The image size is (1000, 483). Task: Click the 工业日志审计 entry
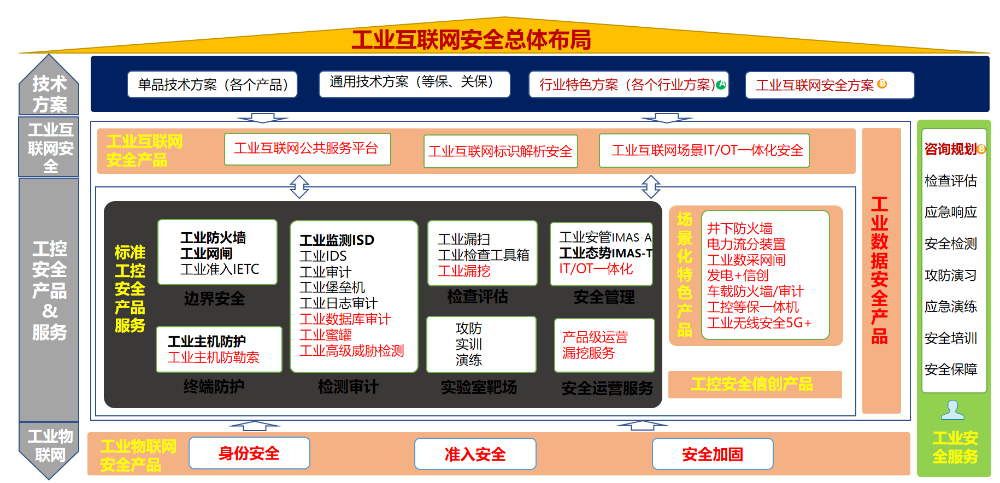[339, 303]
